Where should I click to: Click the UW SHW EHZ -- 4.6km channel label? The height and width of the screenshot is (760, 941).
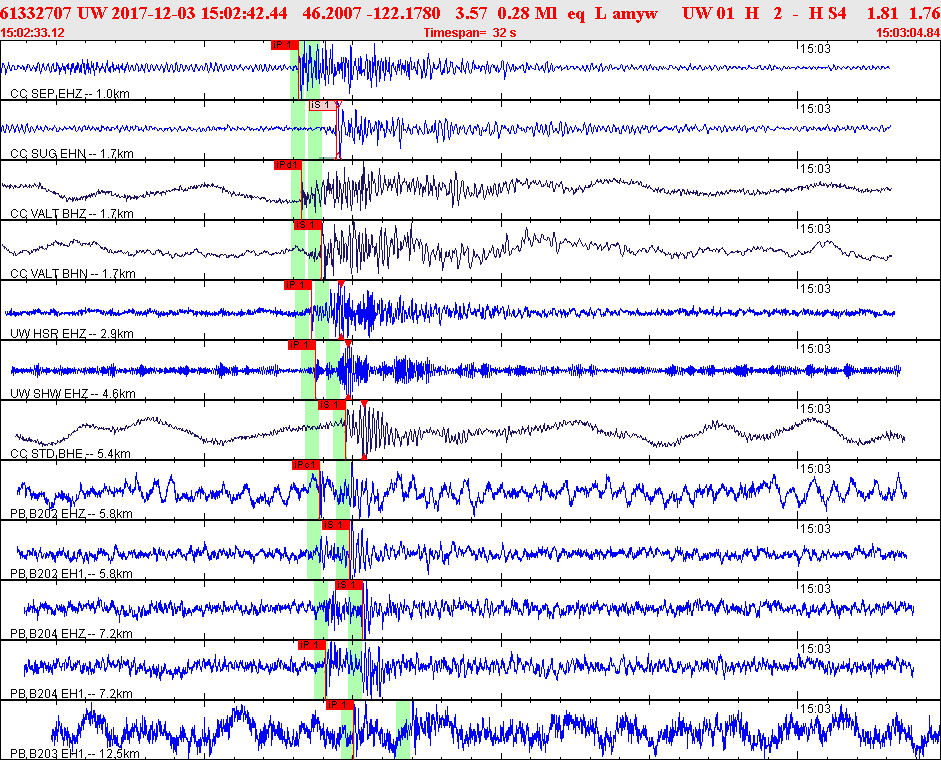(72, 394)
